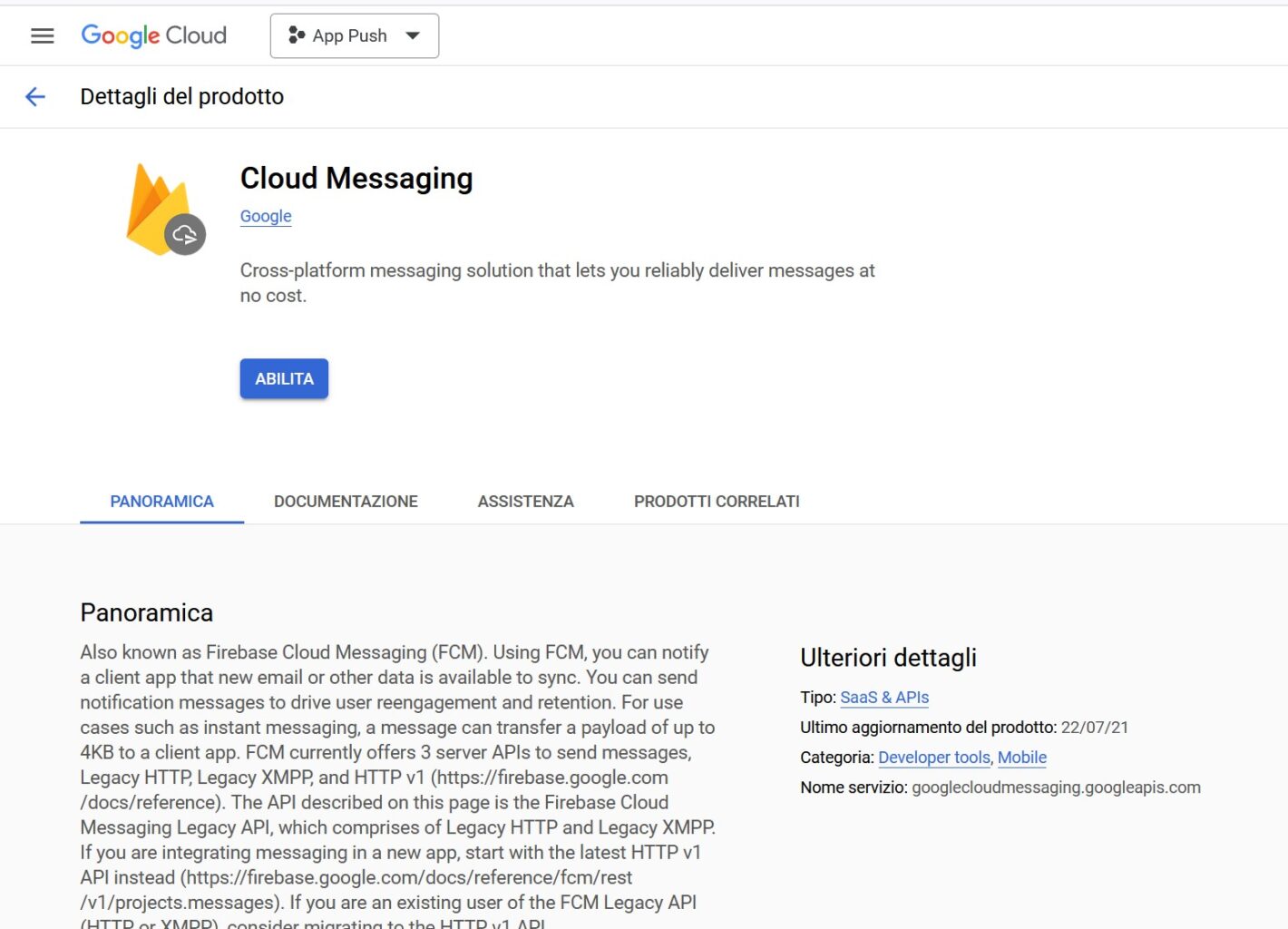Select the PRODOTTI CORRELATI tab
This screenshot has width=1288, height=929.
pyautogui.click(x=716, y=501)
